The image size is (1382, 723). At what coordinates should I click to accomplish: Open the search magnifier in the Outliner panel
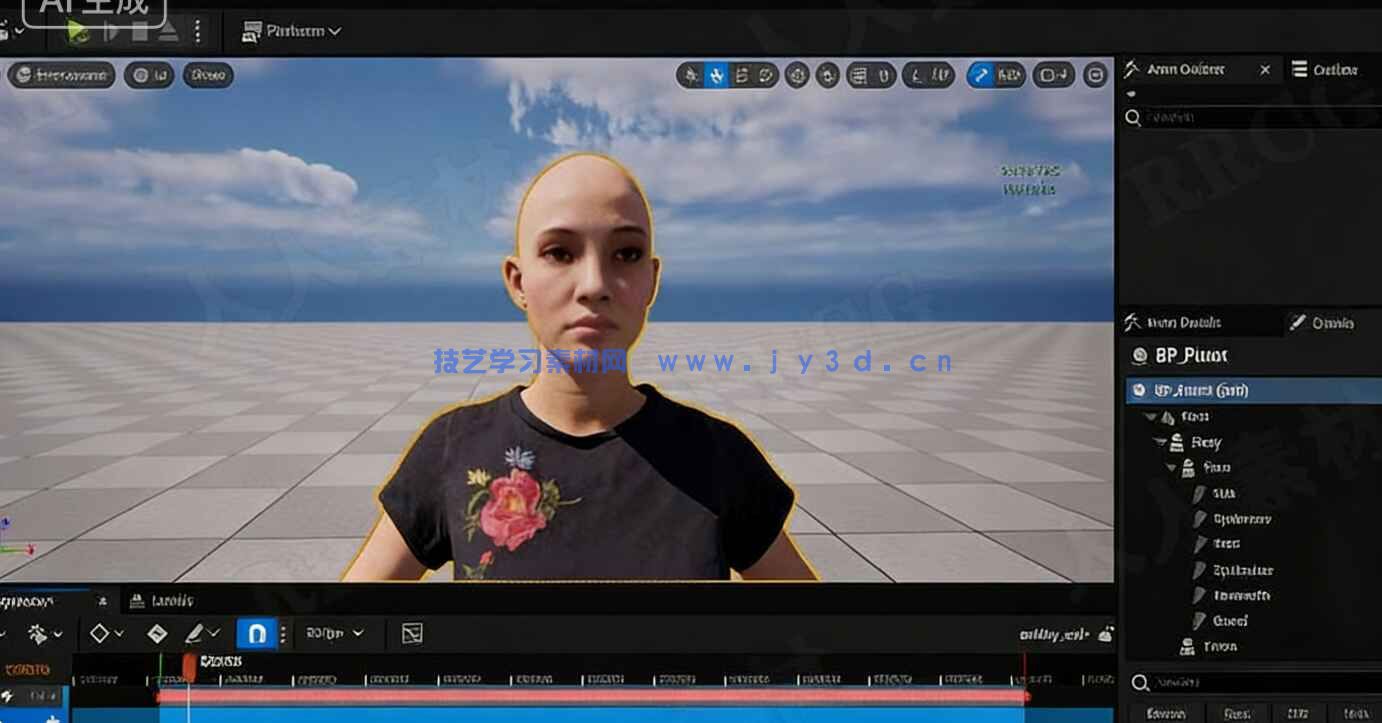1134,118
